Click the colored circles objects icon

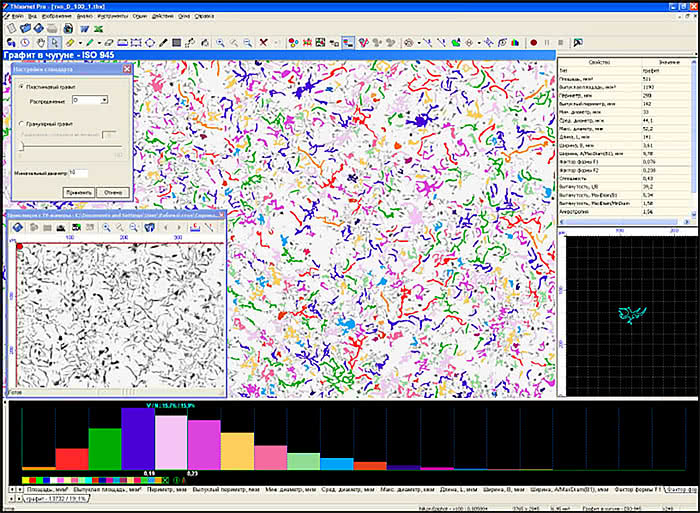(293, 43)
